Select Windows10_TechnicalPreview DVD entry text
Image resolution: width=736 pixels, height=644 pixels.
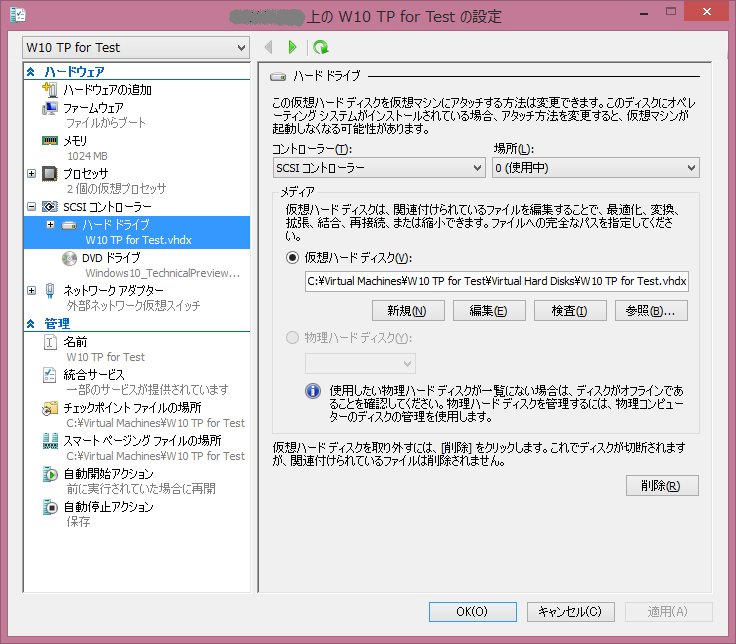(x=163, y=273)
